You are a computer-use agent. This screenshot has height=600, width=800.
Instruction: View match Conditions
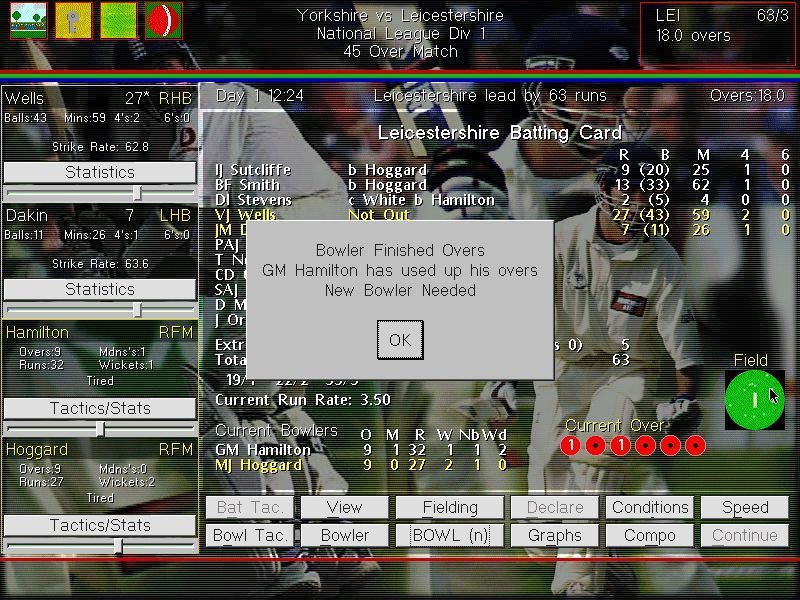tap(649, 507)
